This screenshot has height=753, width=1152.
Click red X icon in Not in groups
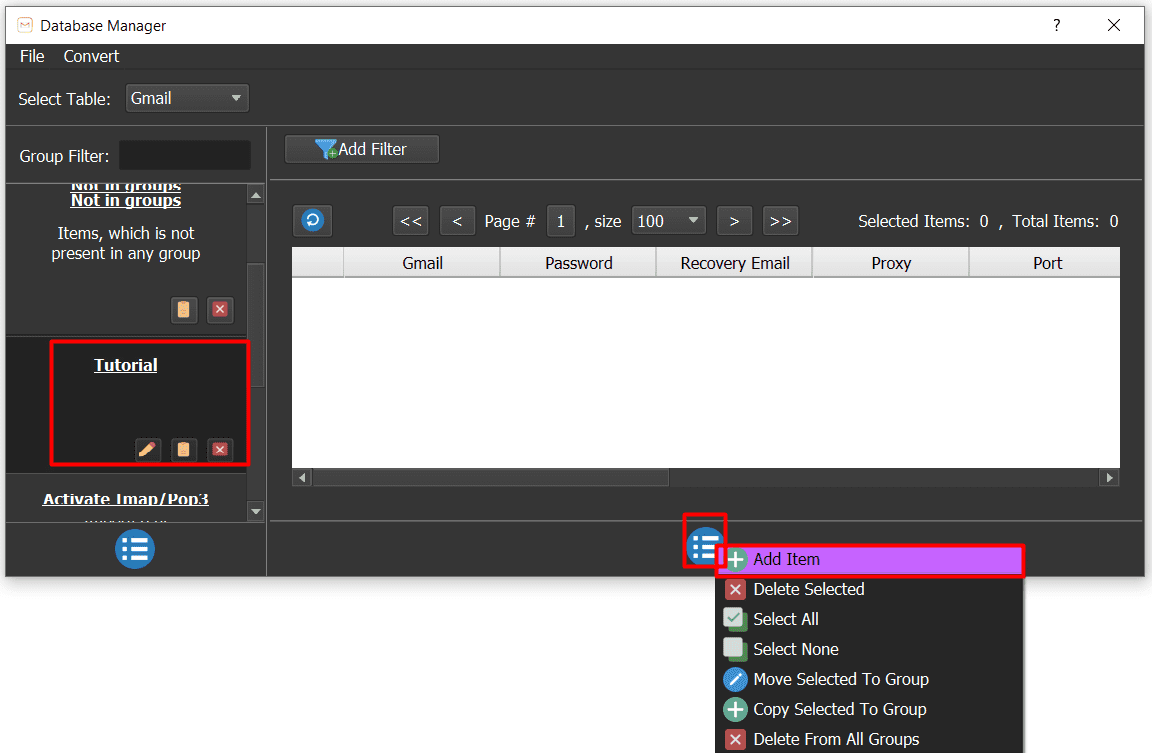tap(220, 309)
